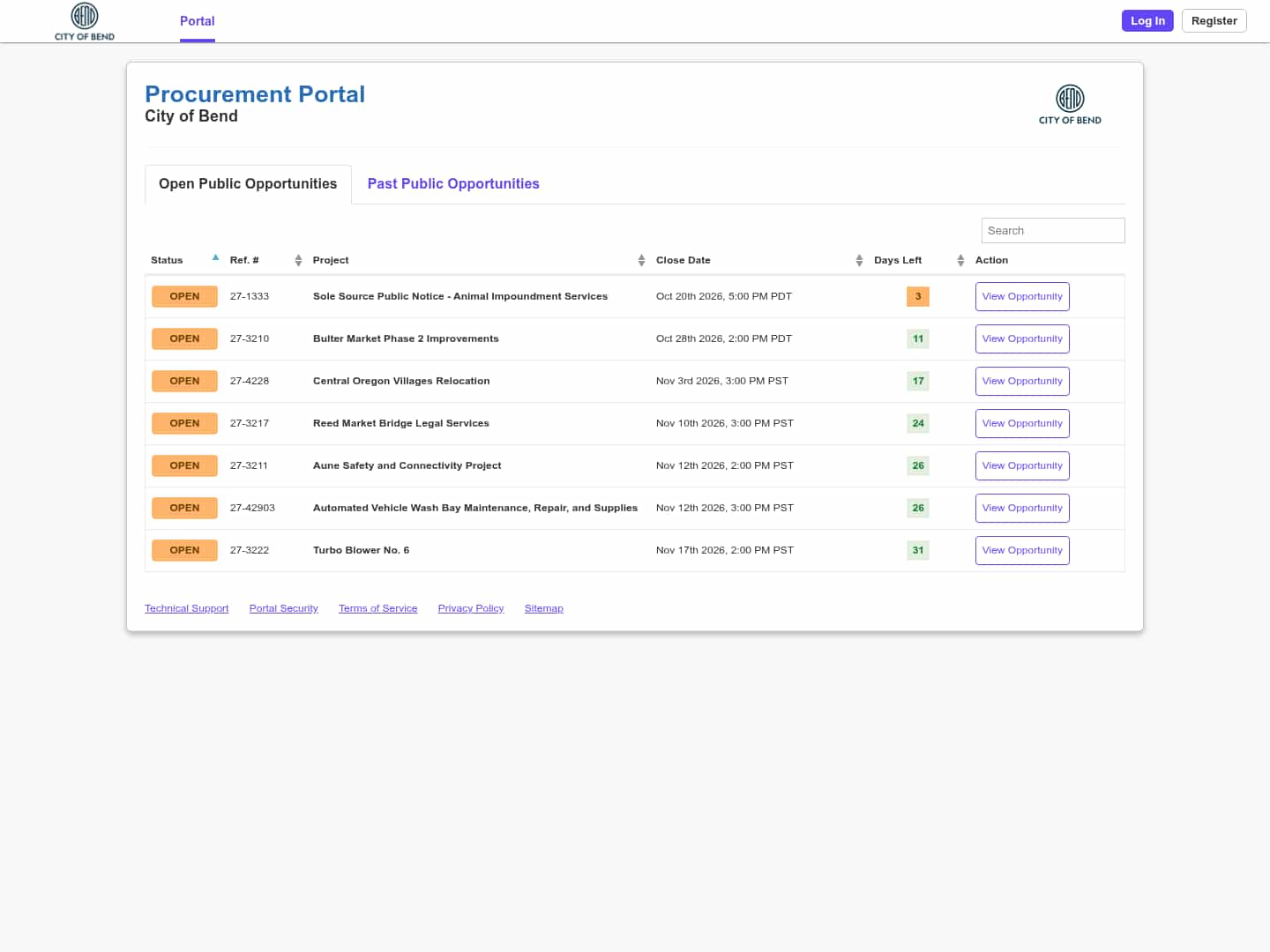Click project title Aune Safety and Connectivity Project
The height and width of the screenshot is (952, 1270).
point(407,465)
